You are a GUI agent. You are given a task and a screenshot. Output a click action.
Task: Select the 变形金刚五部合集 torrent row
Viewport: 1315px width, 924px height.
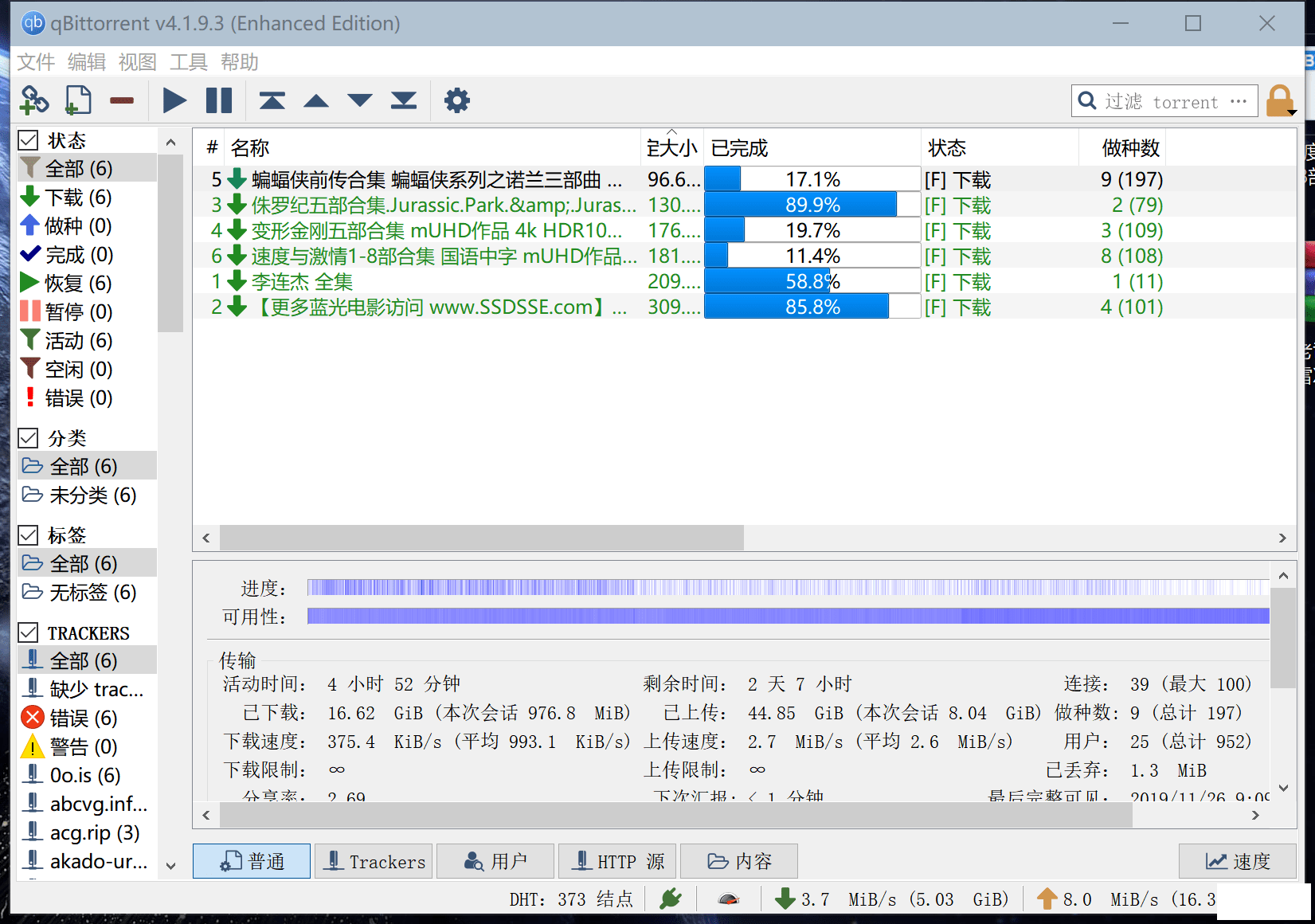pyautogui.click(x=744, y=230)
